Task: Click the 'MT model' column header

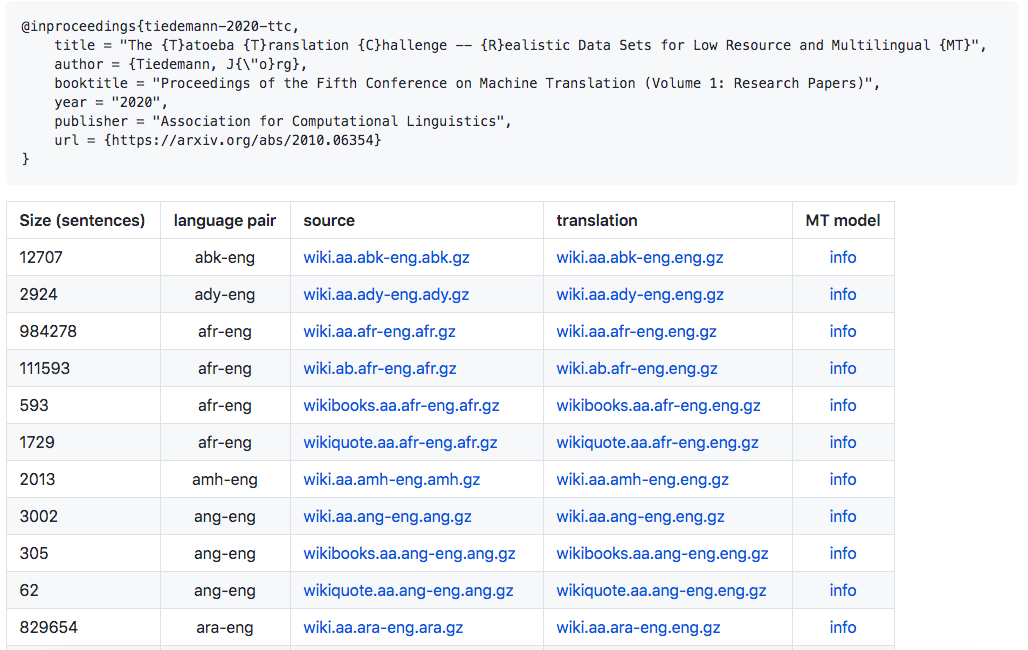Action: tap(842, 221)
